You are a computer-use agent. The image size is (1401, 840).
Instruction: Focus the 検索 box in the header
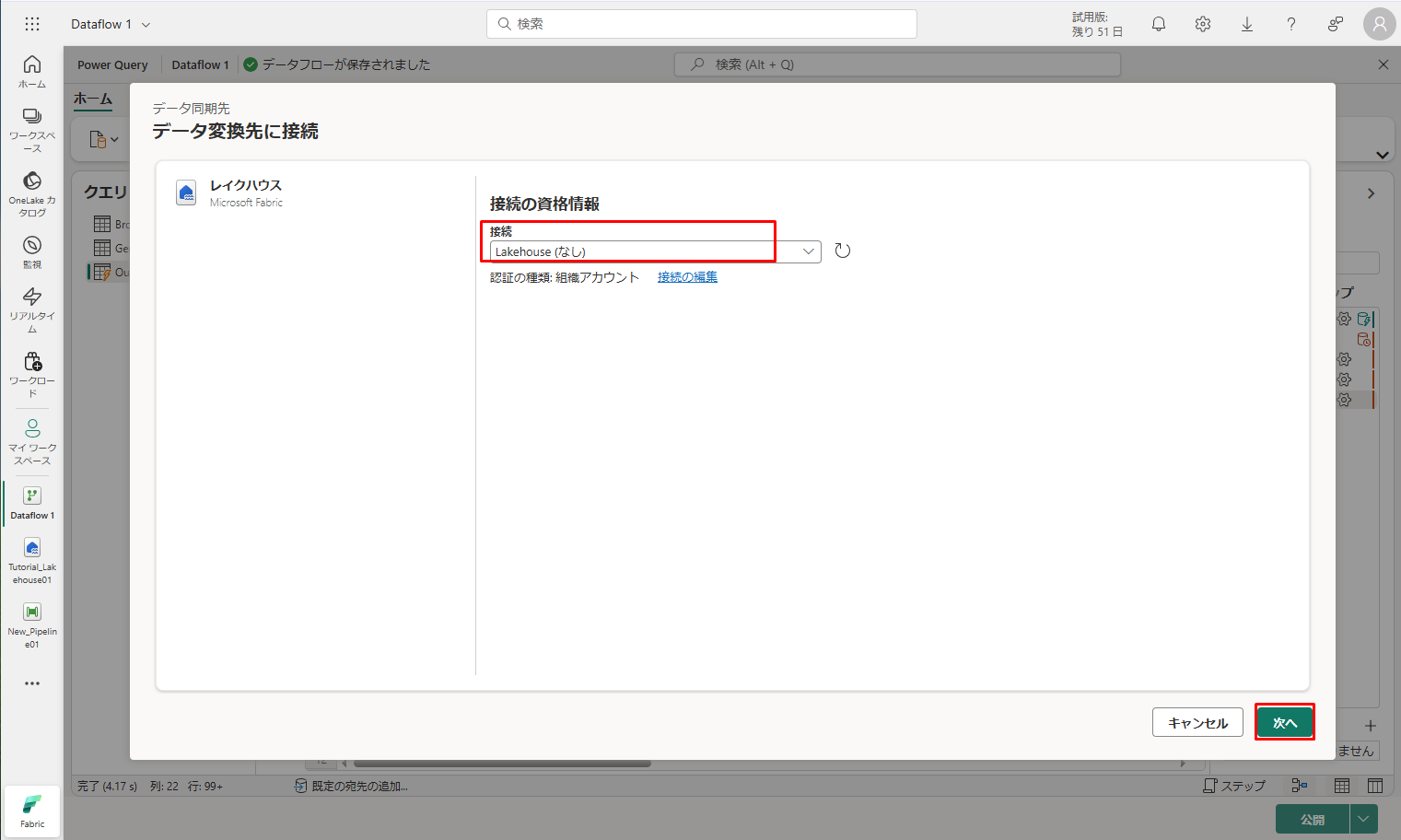click(702, 24)
